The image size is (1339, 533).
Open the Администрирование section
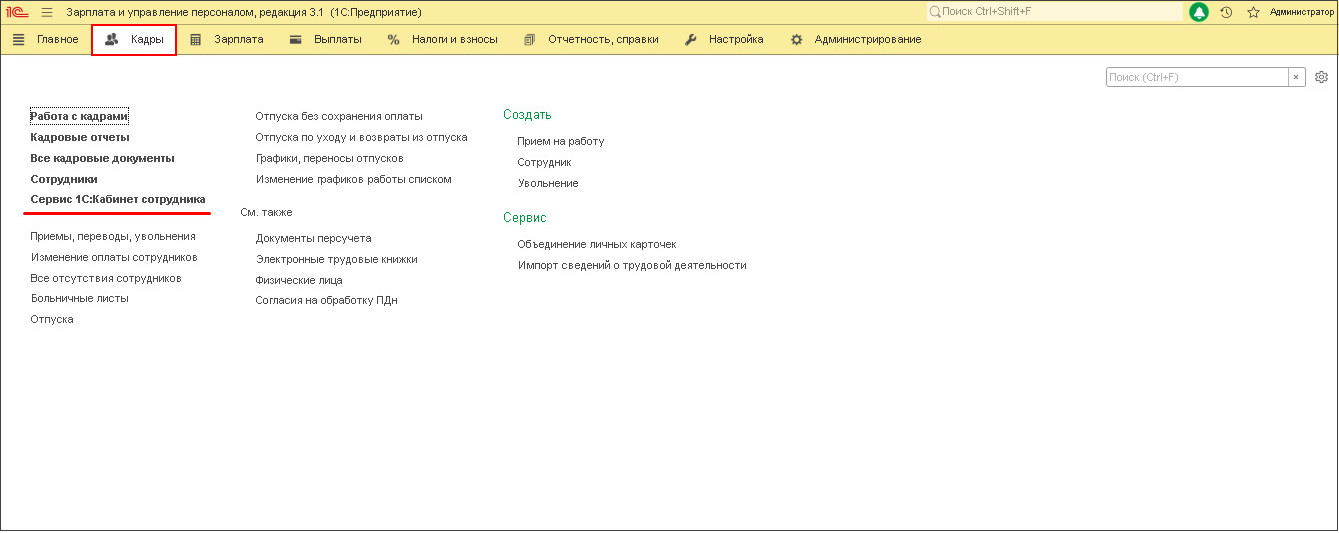856,39
